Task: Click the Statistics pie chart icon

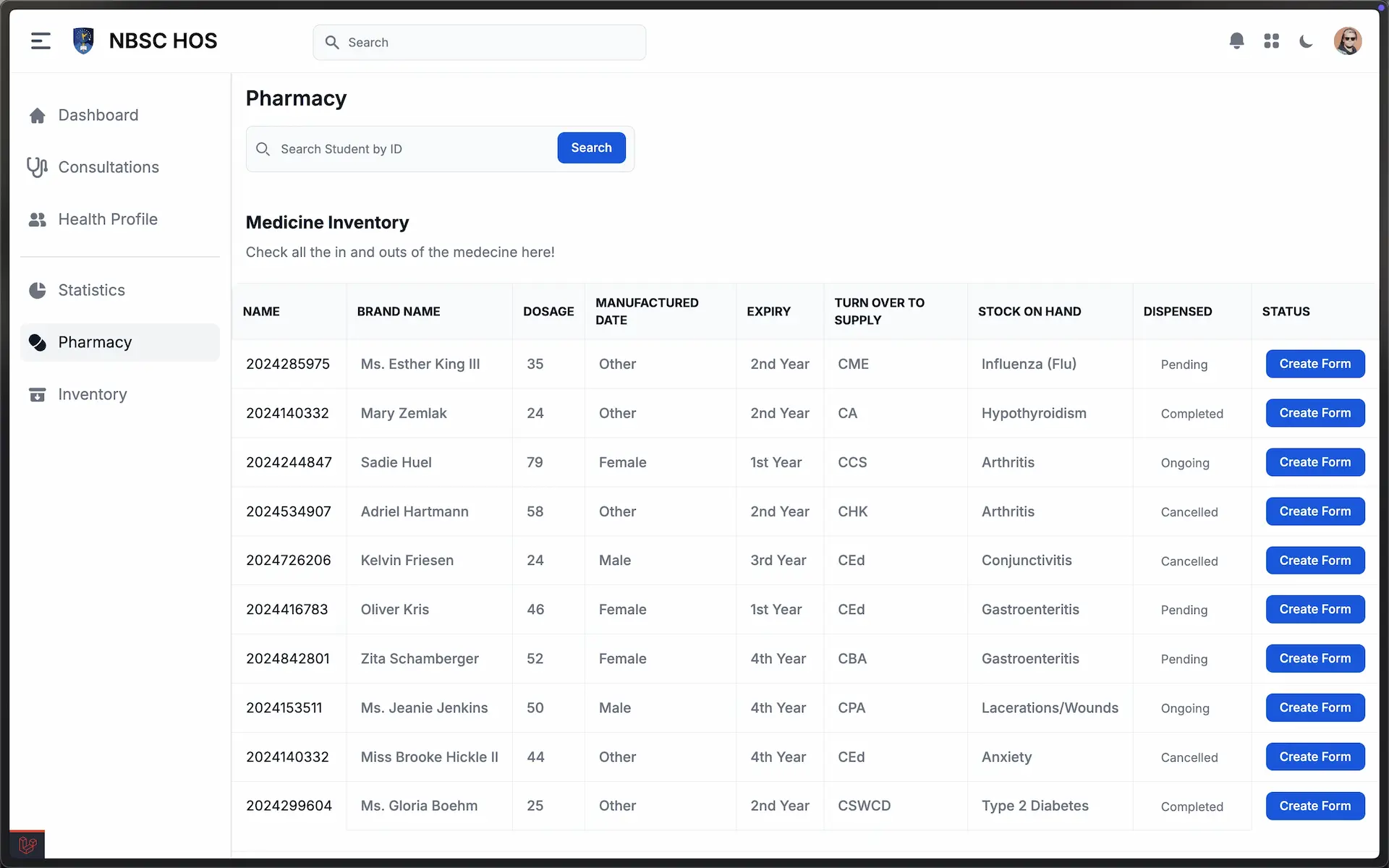Action: [38, 290]
